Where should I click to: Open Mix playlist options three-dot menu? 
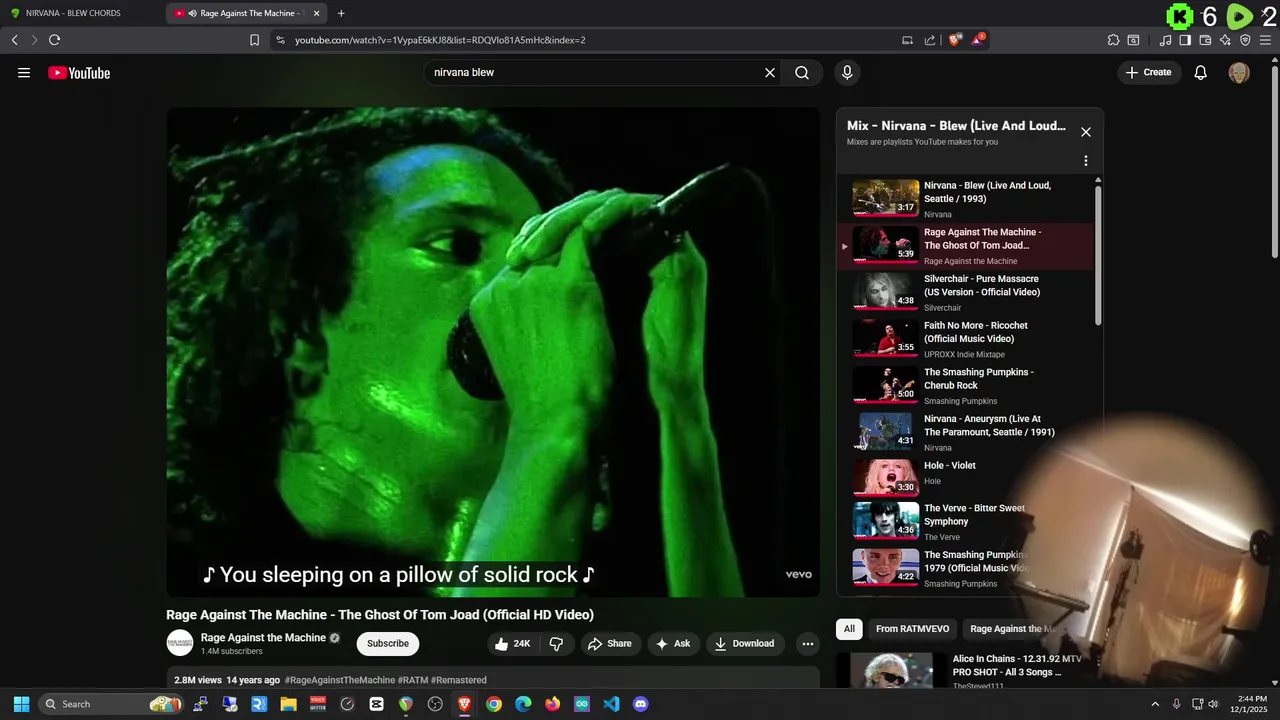tap(1086, 161)
